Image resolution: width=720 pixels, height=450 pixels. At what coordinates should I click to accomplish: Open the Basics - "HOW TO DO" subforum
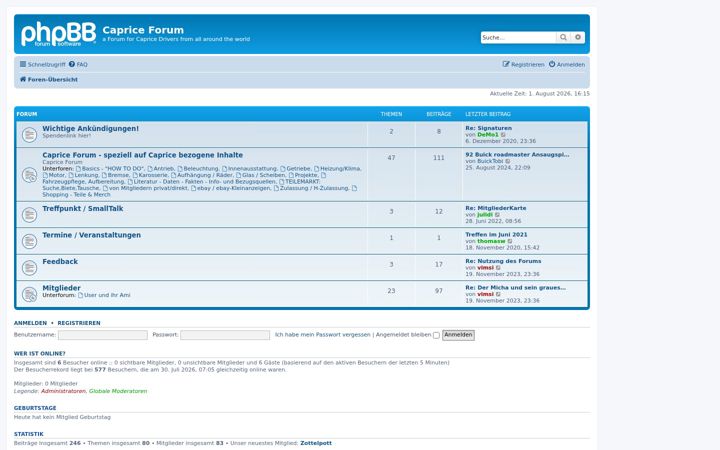point(112,169)
